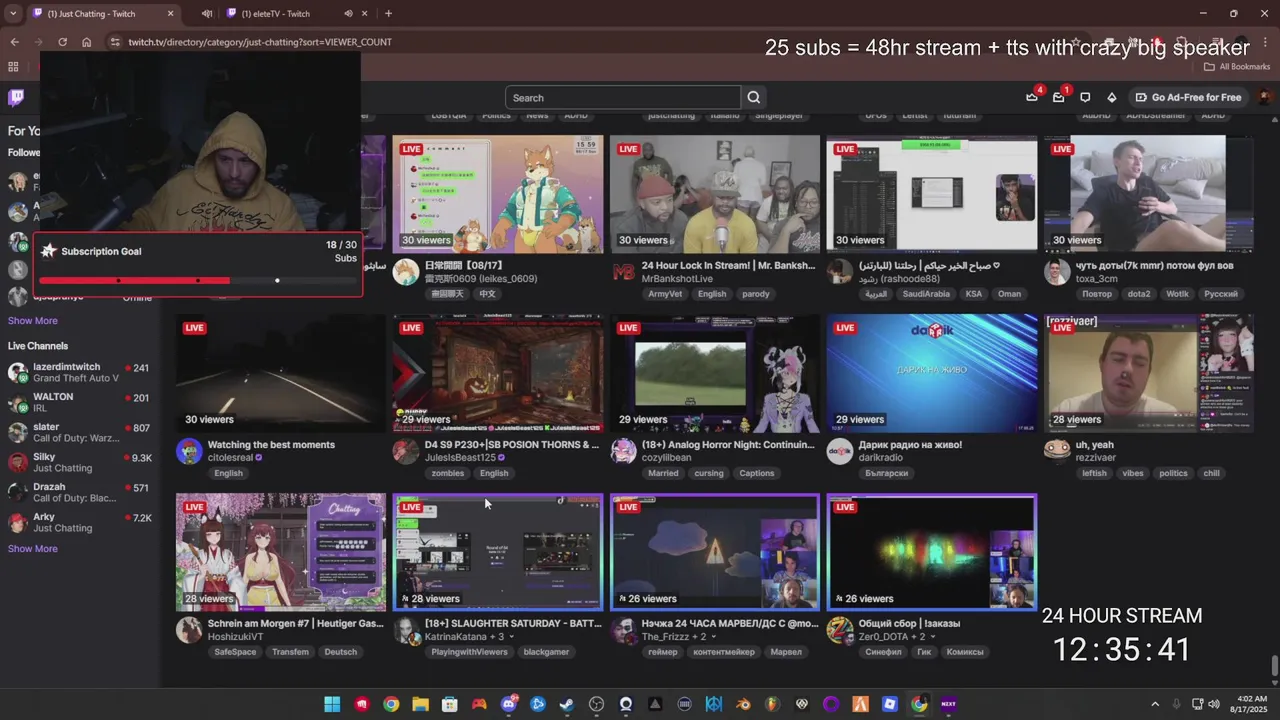The width and height of the screenshot is (1280, 720).
Task: Open 24 Hour Lock In Stream thumbnail
Action: pyautogui.click(x=715, y=194)
